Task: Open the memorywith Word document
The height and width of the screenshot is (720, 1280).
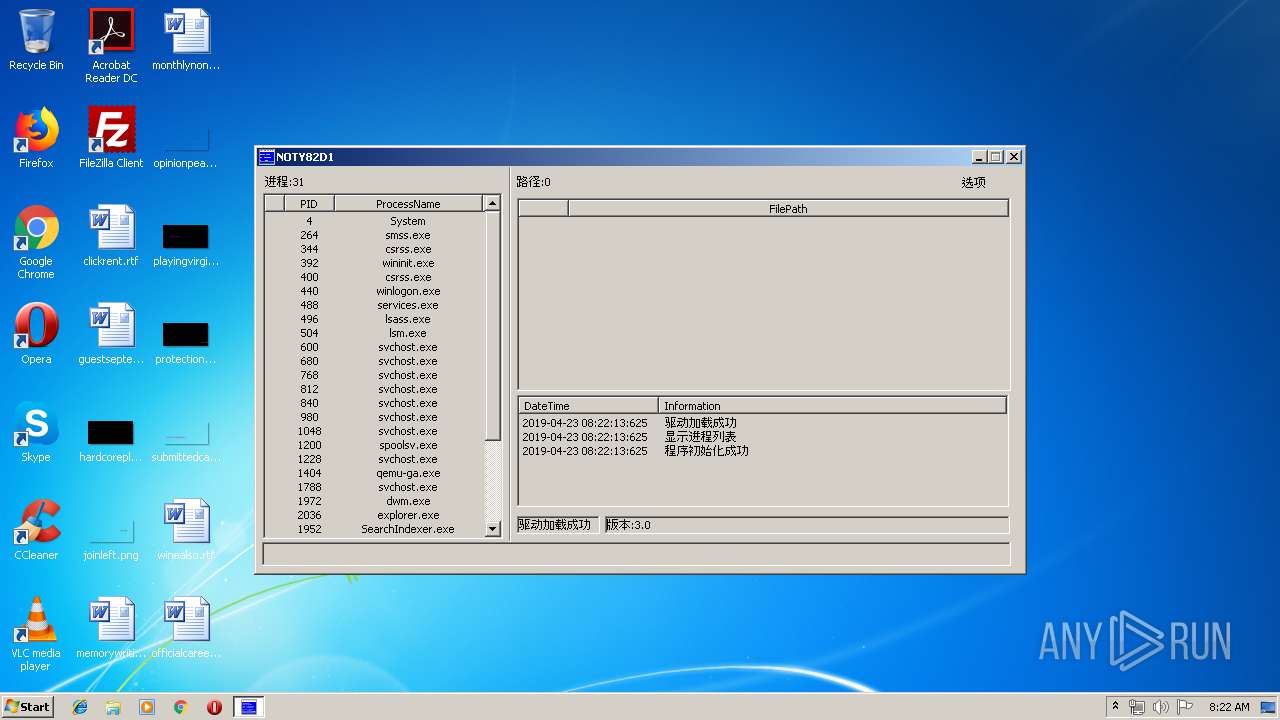Action: tap(111, 628)
